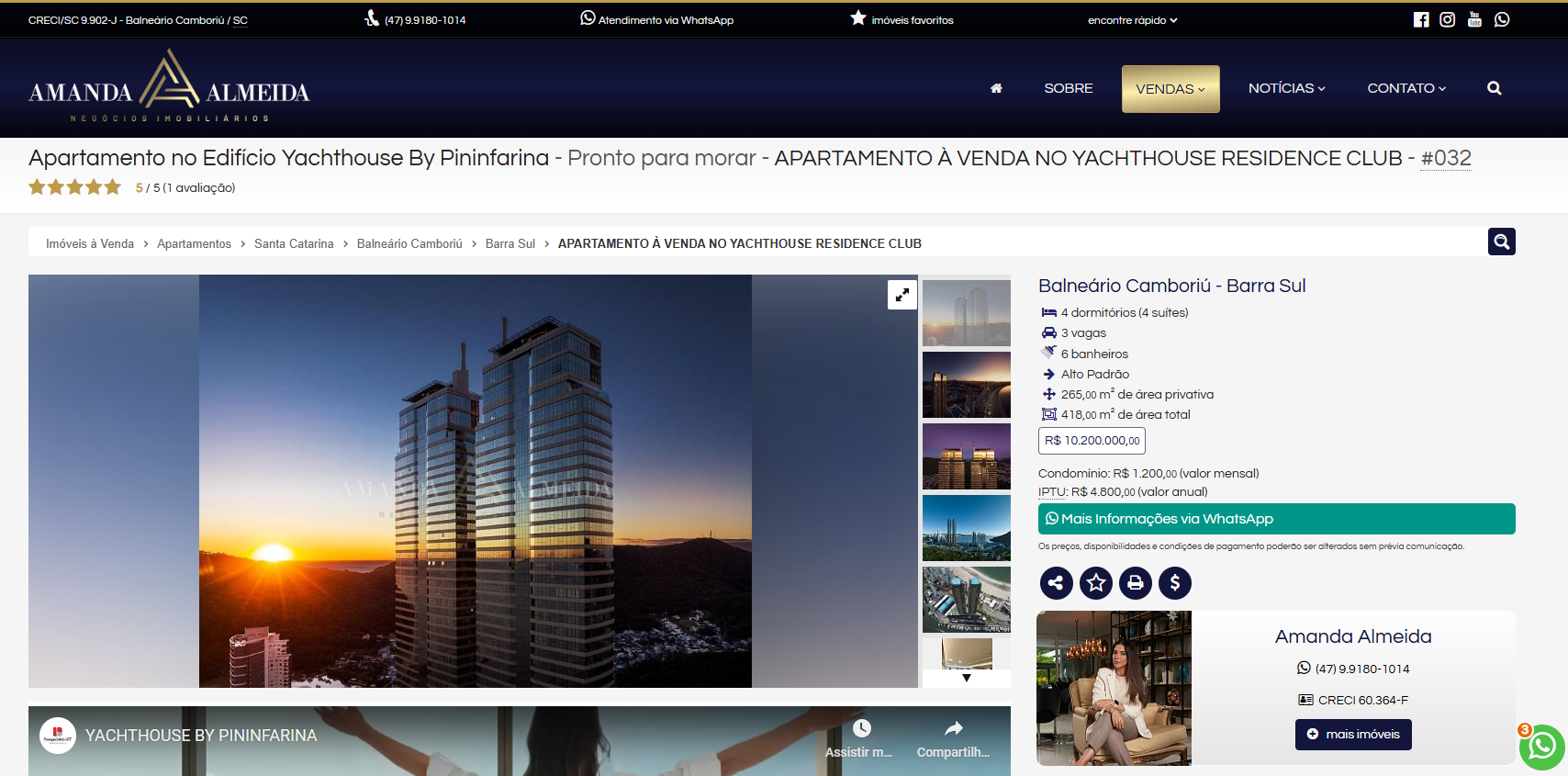Click the 'Amanda Almeida' agent name

point(1353,636)
